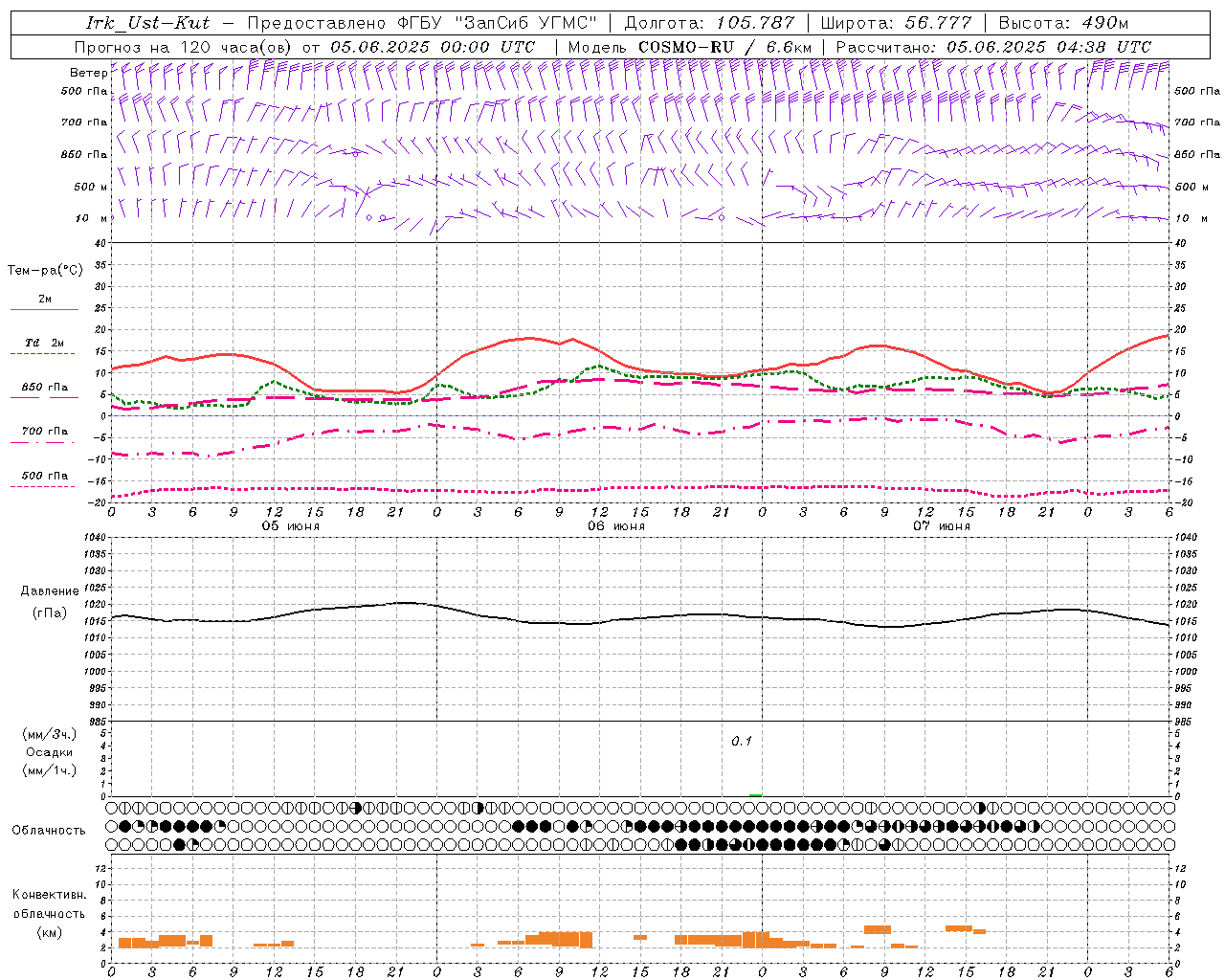Select "700 гПа" in the temperature legend

[45, 432]
